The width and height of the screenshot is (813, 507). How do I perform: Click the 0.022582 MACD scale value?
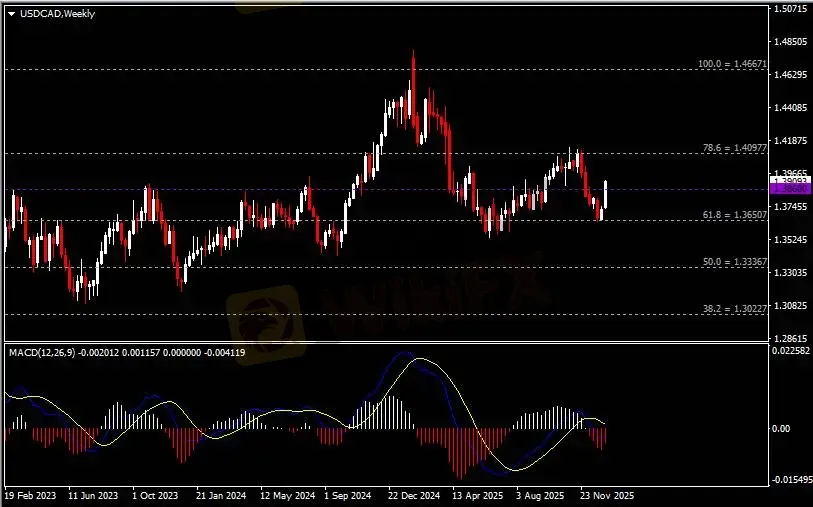[791, 351]
